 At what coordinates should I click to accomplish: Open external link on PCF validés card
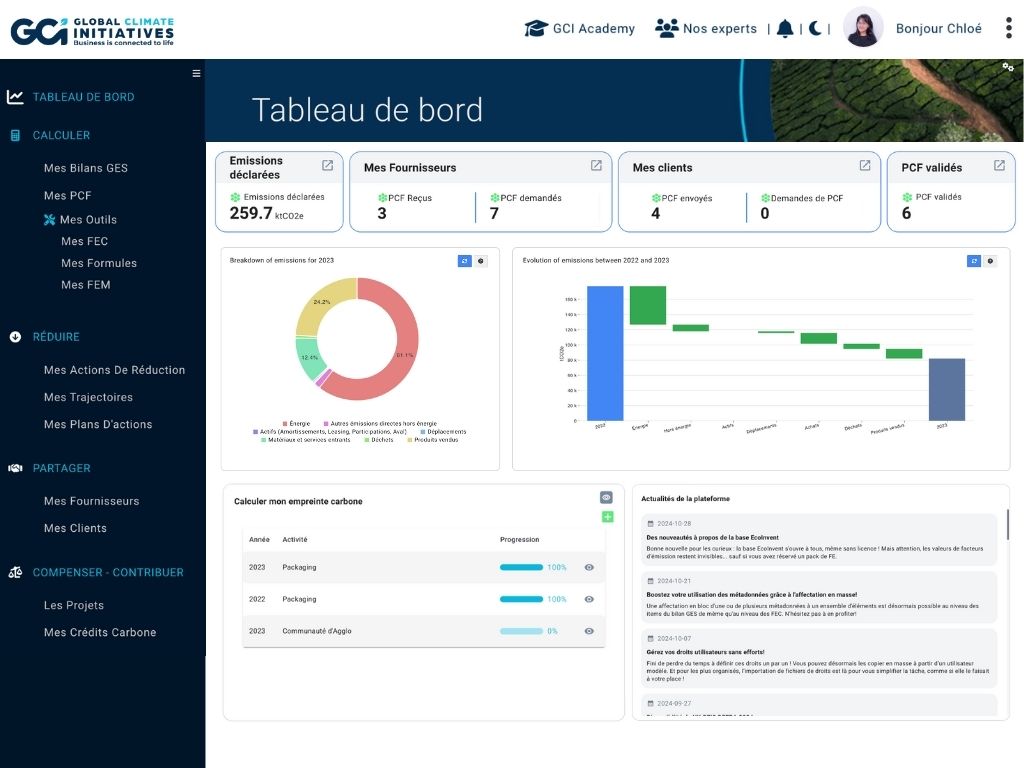click(x=999, y=166)
